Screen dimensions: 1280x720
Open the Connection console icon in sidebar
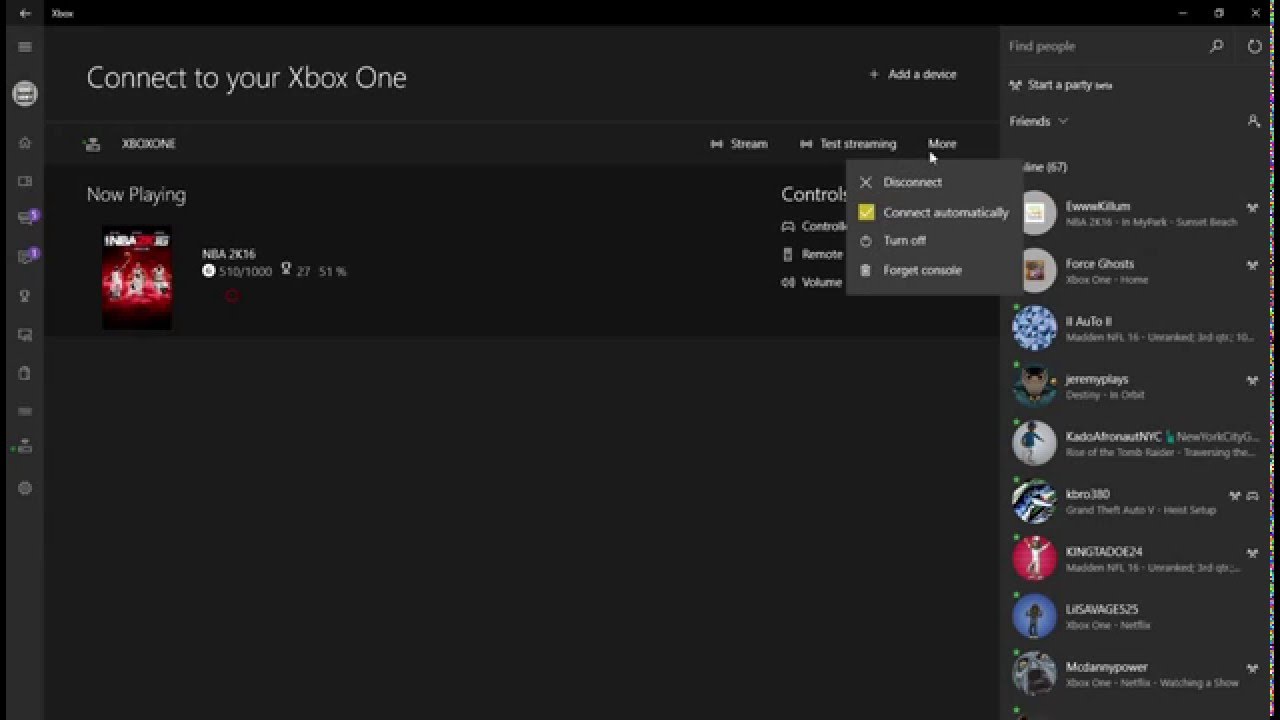[x=25, y=447]
